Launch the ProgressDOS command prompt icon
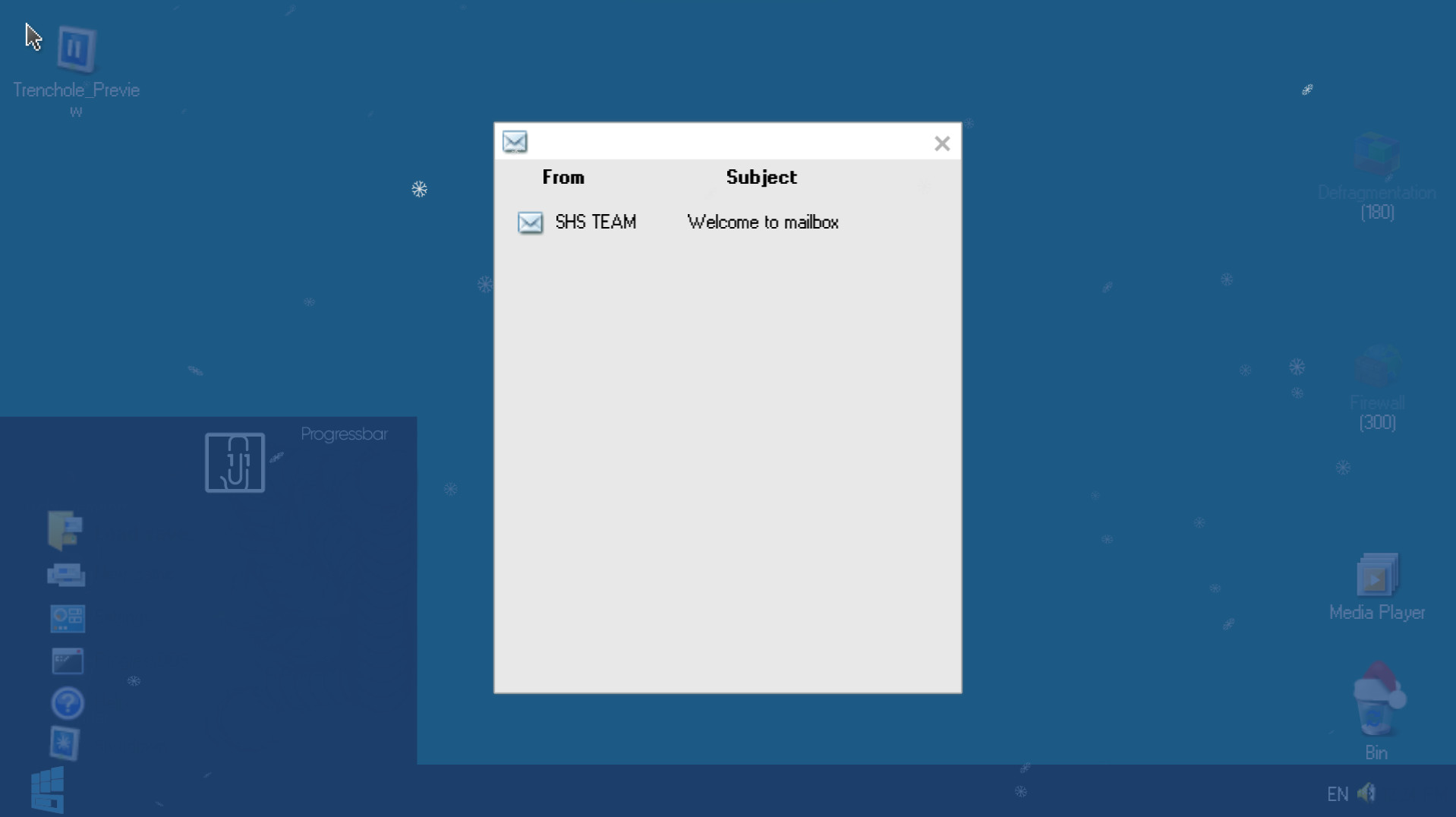Image resolution: width=1456 pixels, height=817 pixels. coord(68,661)
